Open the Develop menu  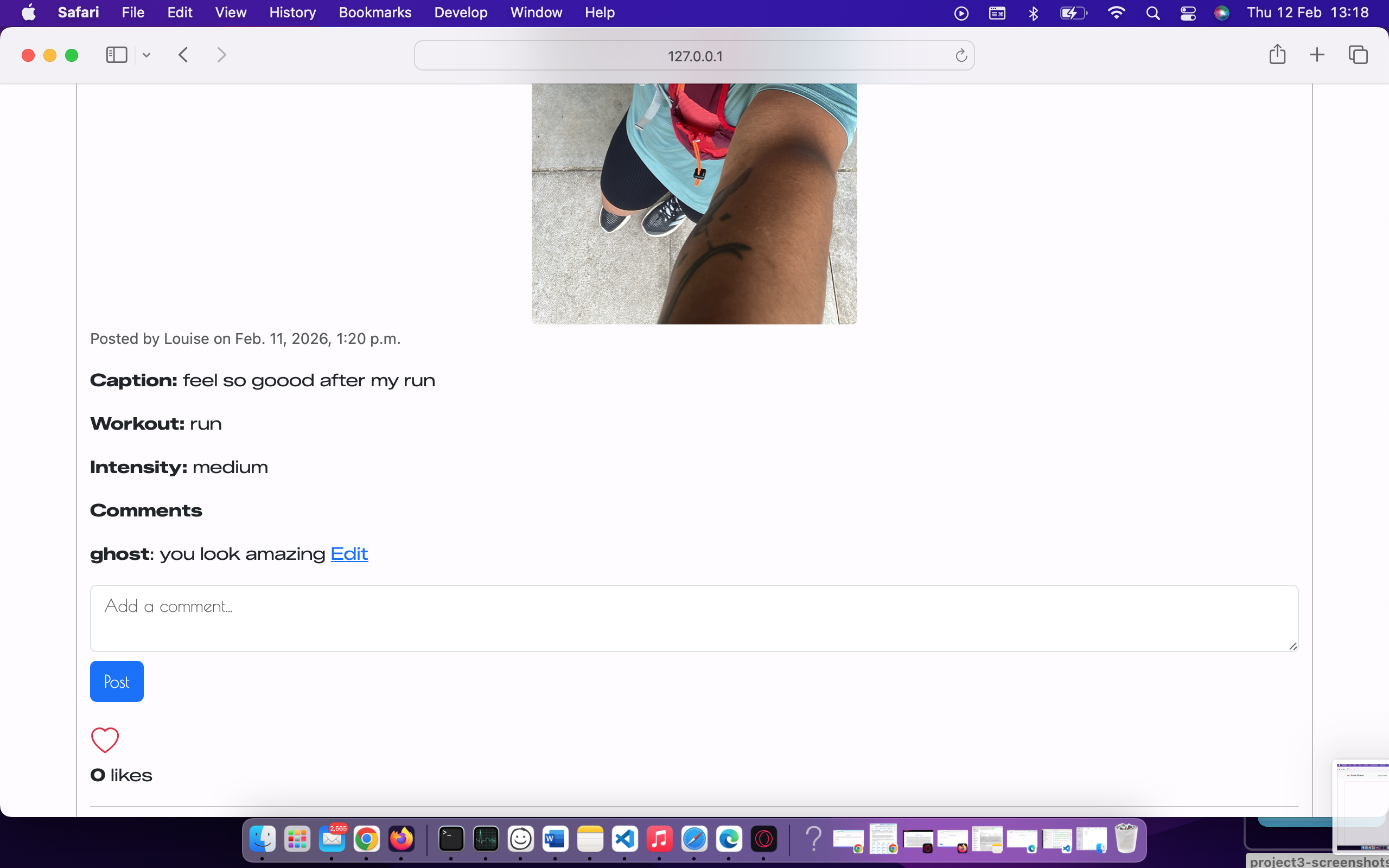[461, 12]
